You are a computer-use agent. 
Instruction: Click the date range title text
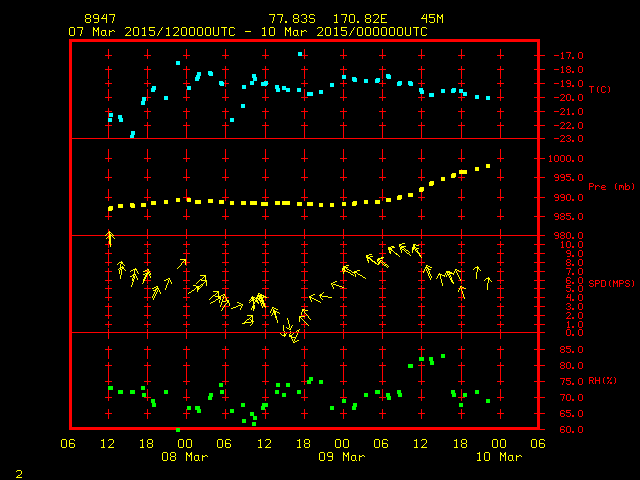click(247, 31)
